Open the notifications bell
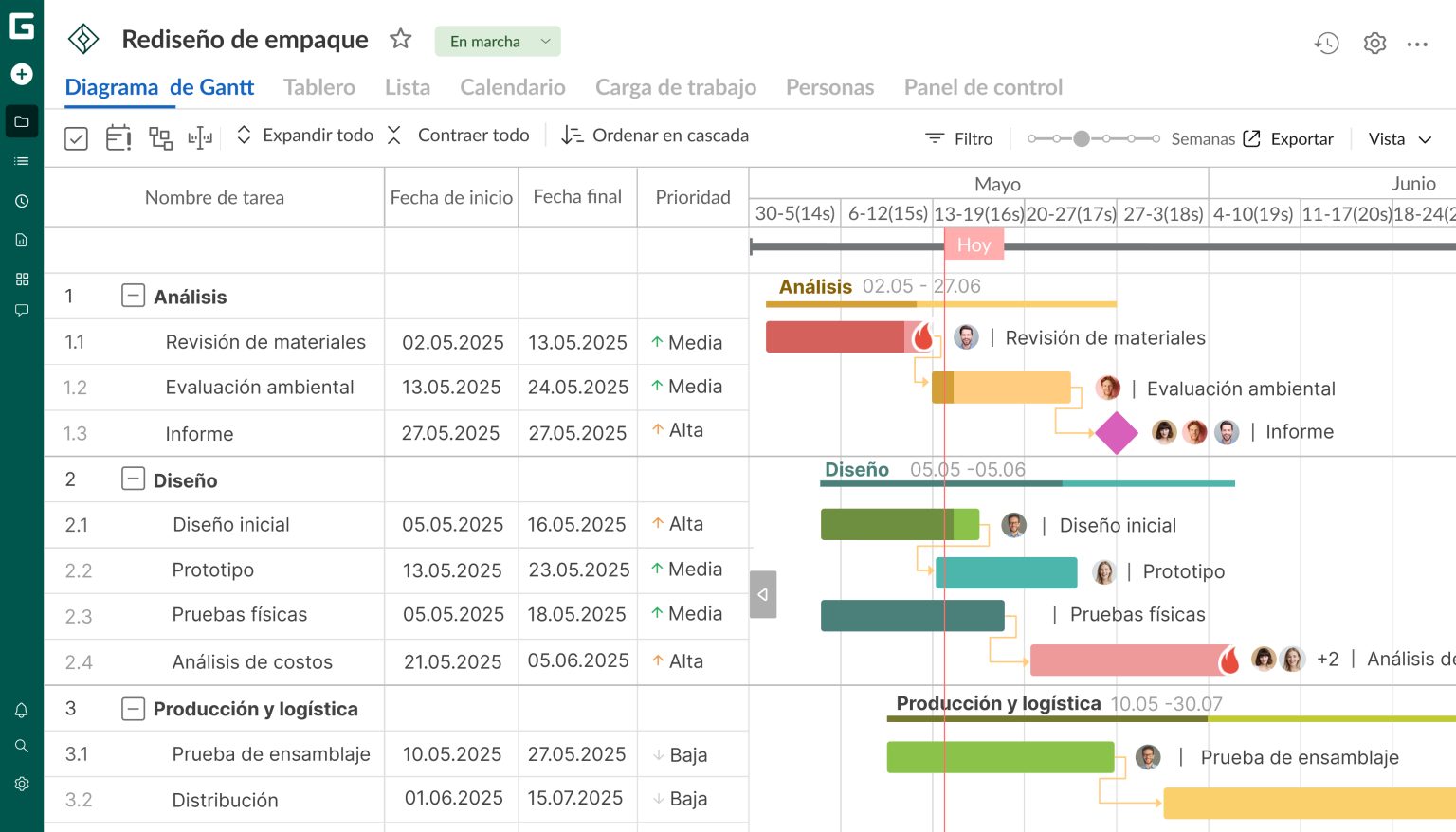Viewport: 1456px width, 832px height. (21, 709)
